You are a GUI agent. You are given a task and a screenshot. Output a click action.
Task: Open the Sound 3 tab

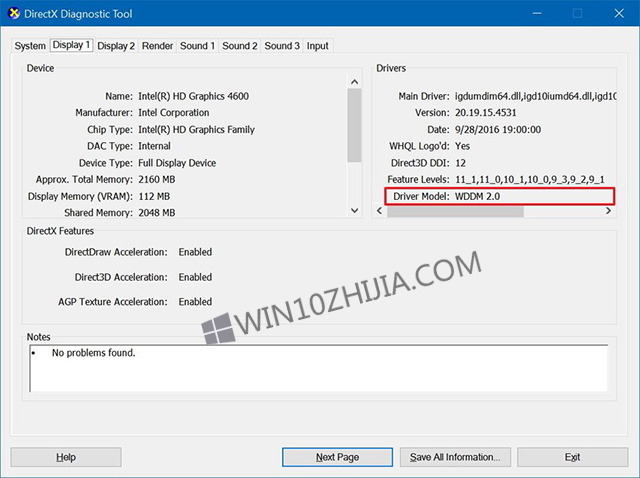click(282, 46)
